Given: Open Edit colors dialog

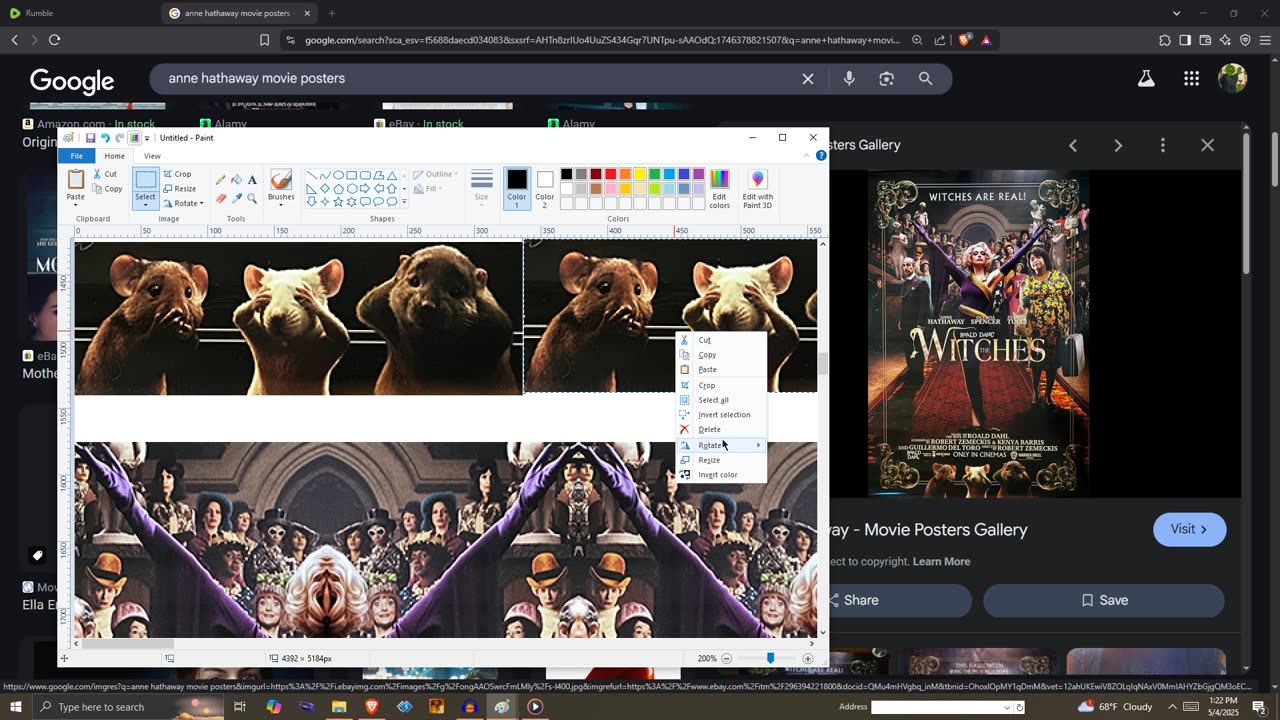Looking at the screenshot, I should 719,189.
